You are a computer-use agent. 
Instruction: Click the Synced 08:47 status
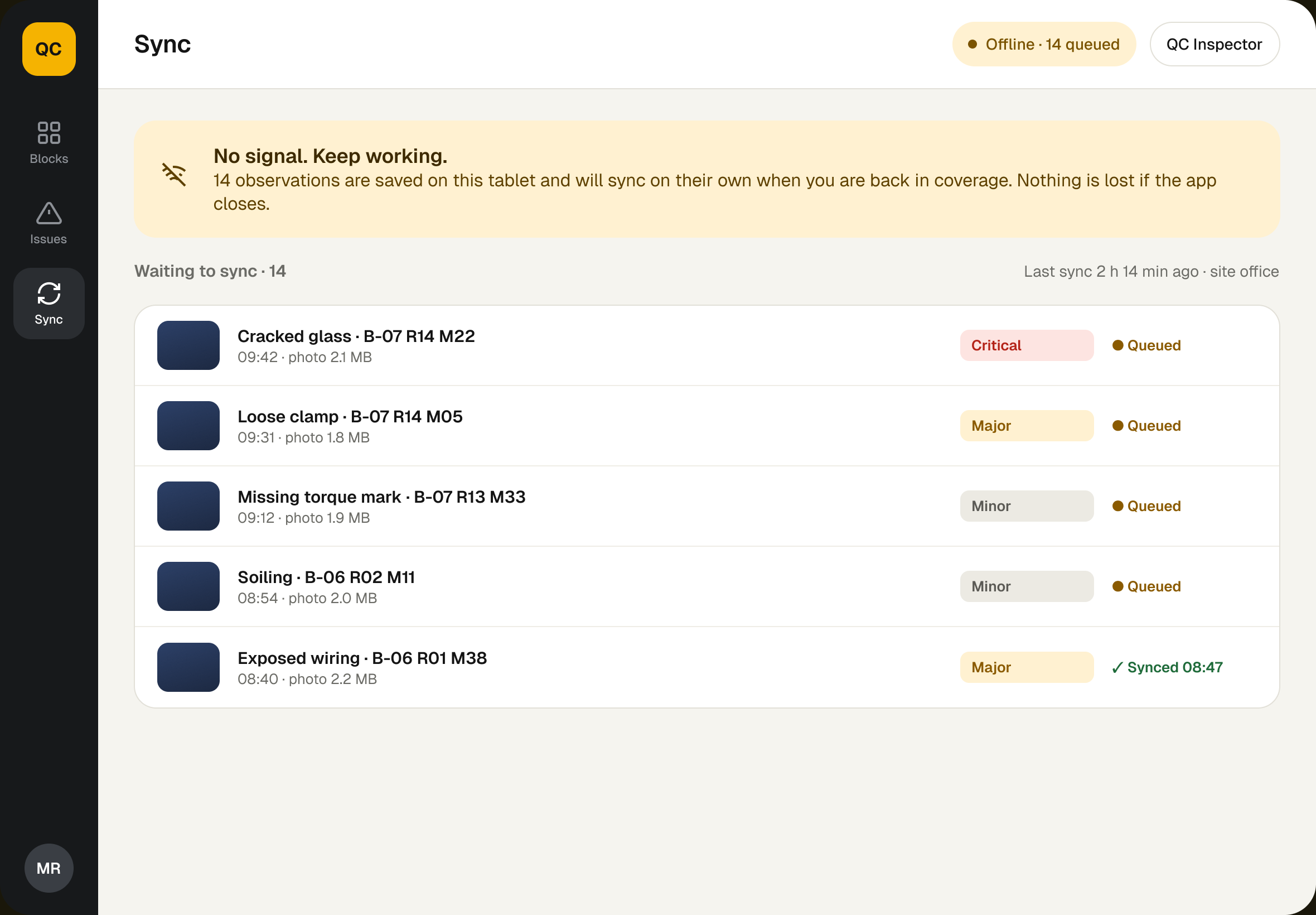(x=1167, y=667)
